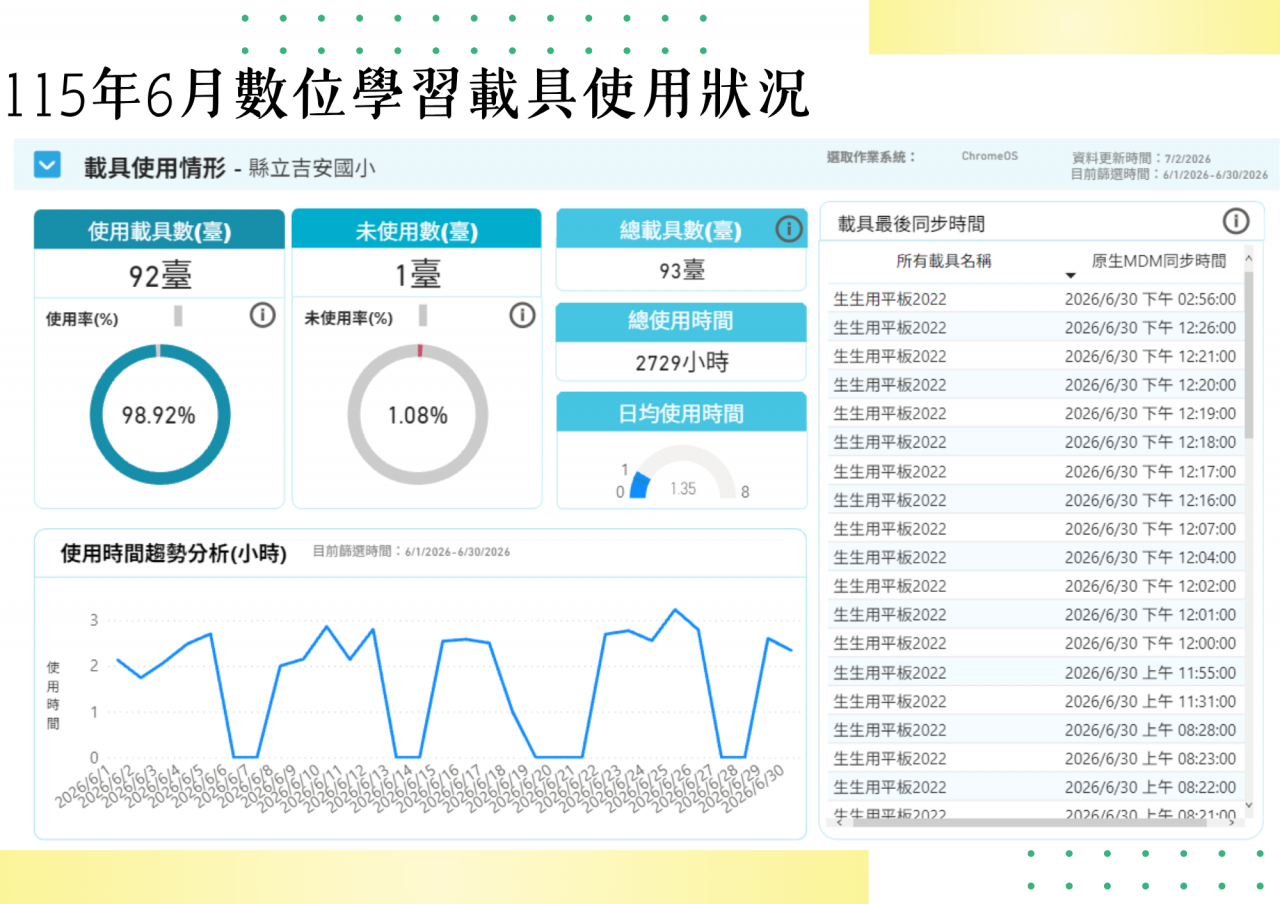Click right arrow of horizontal scrollbar
Image resolution: width=1280 pixels, height=904 pixels.
click(1234, 822)
